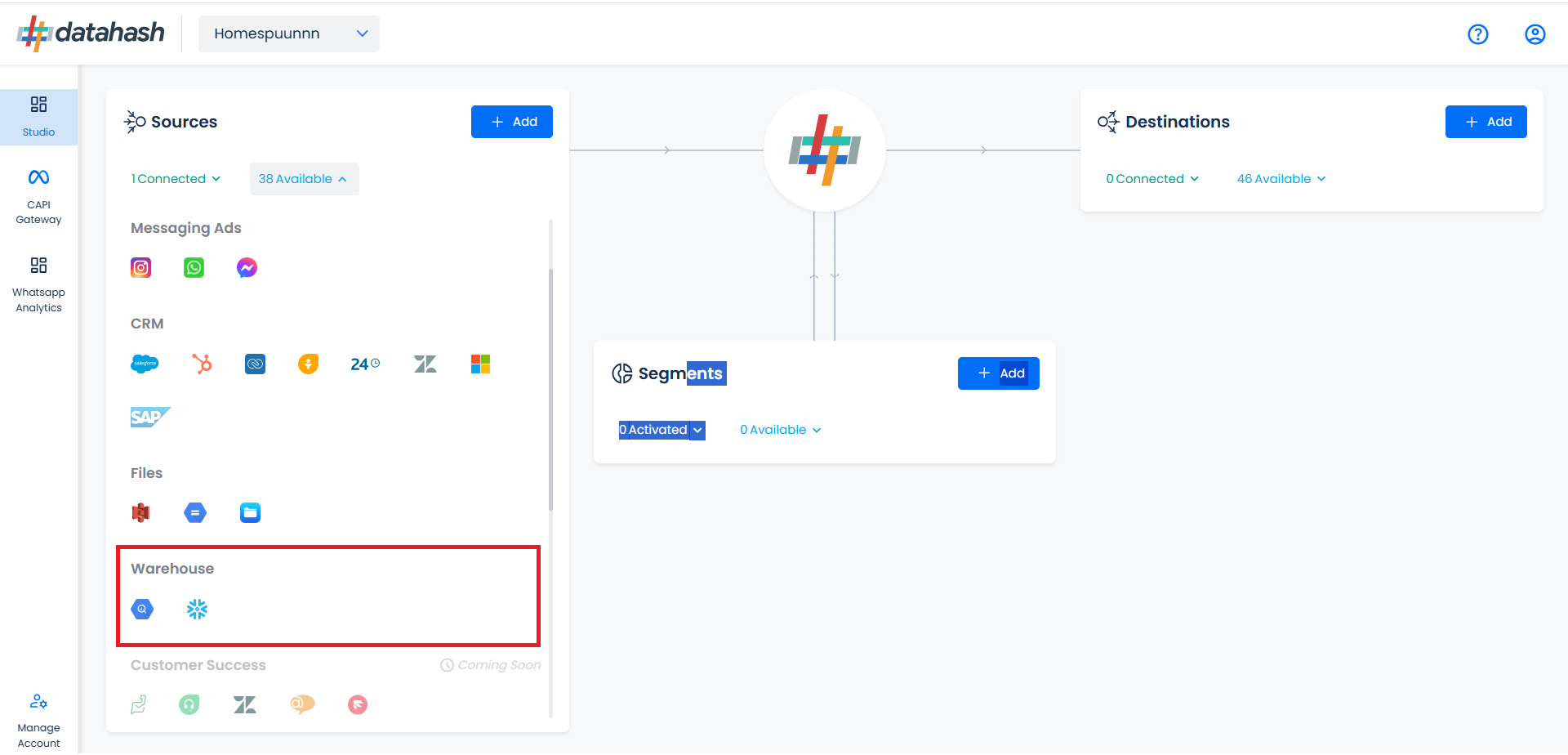Open the help question mark icon

click(x=1478, y=34)
